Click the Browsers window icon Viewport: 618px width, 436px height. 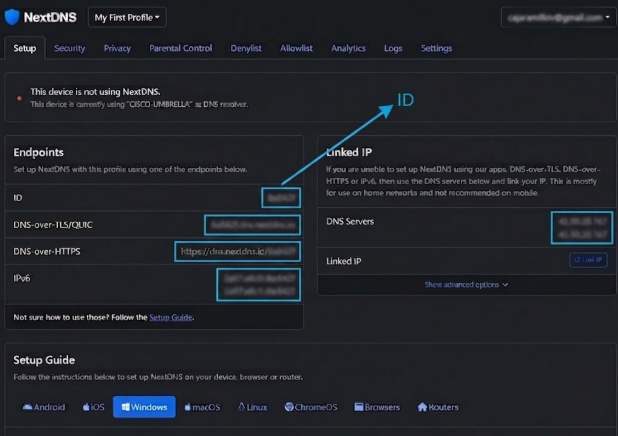[x=359, y=407]
